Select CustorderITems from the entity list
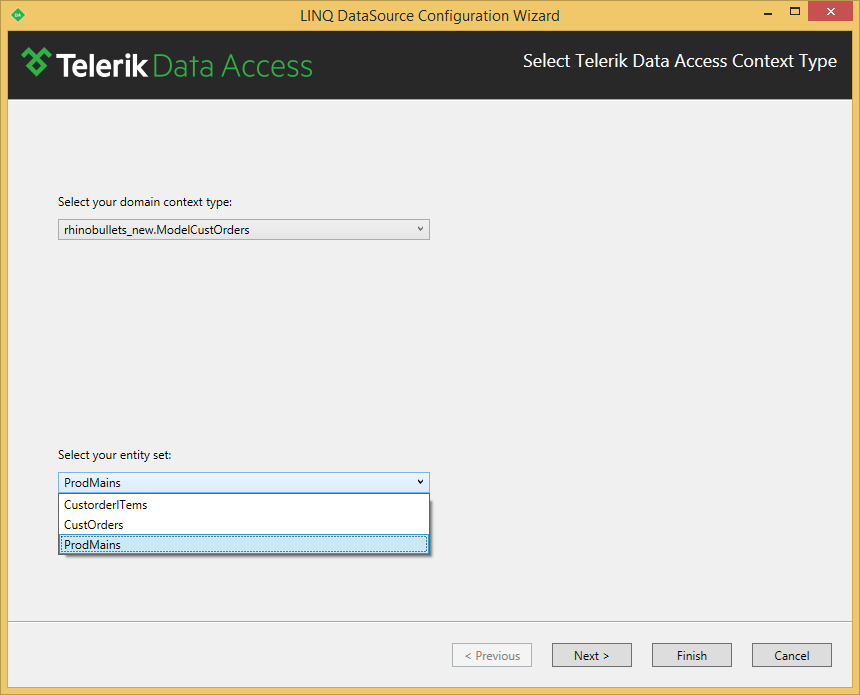The image size is (860, 695). pyautogui.click(x=244, y=505)
